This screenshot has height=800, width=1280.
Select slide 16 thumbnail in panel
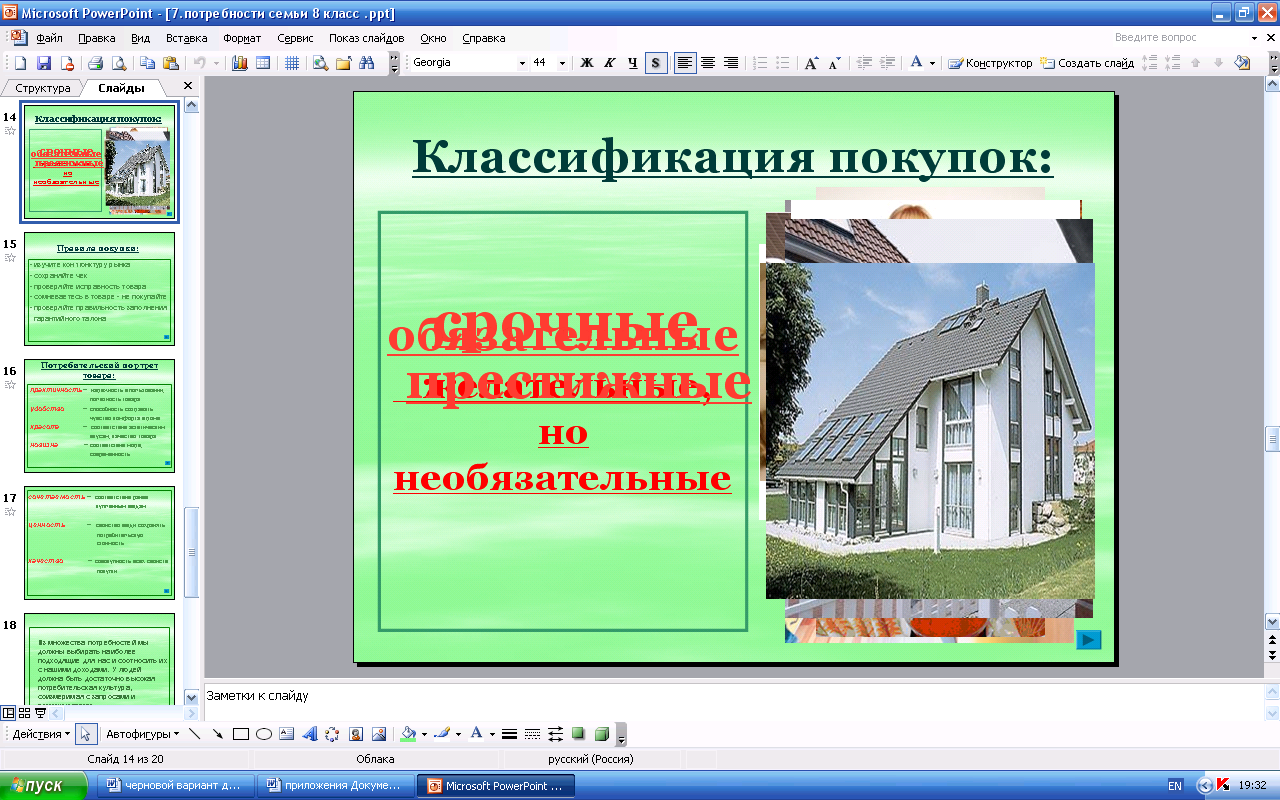pyautogui.click(x=100, y=415)
